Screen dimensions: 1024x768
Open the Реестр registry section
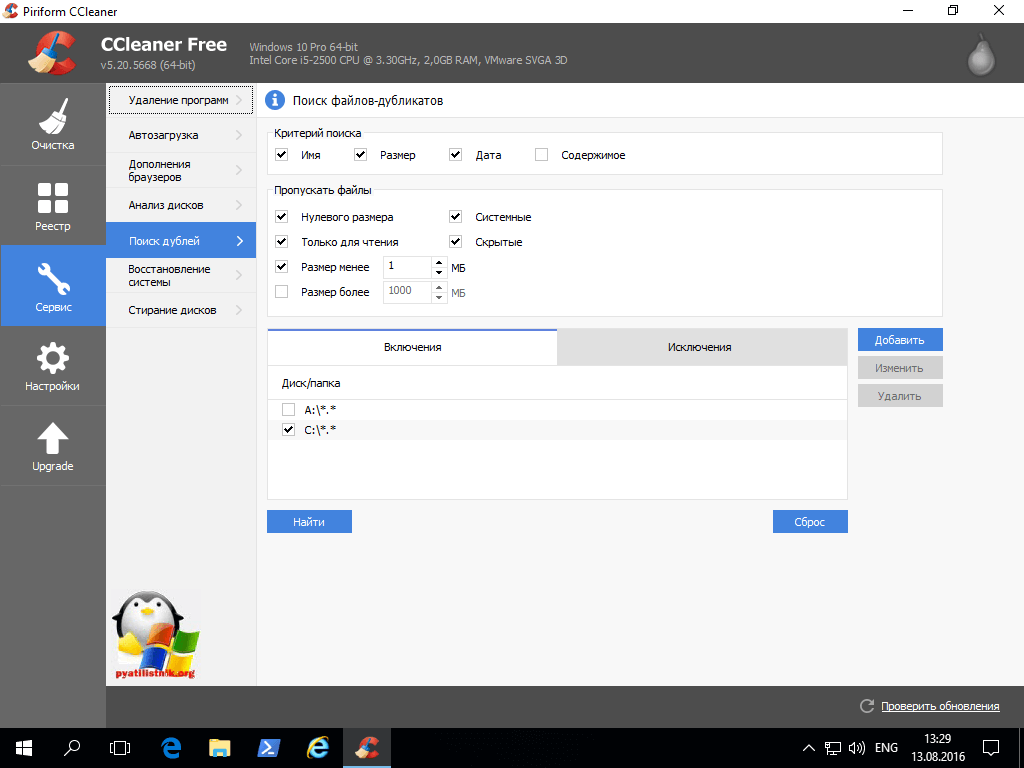click(52, 205)
